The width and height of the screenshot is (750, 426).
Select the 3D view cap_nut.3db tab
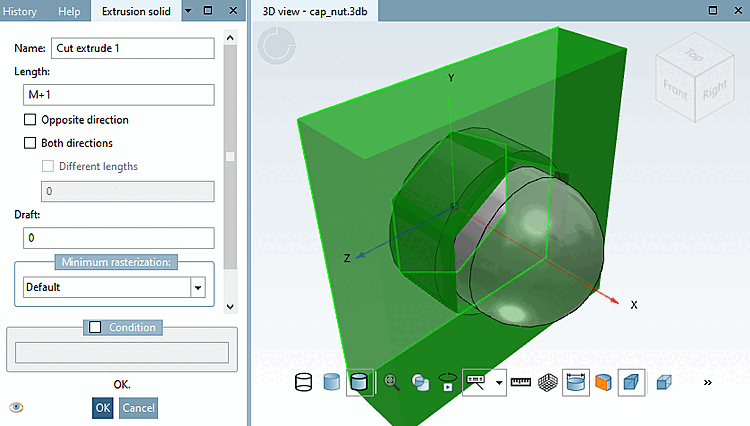[315, 11]
